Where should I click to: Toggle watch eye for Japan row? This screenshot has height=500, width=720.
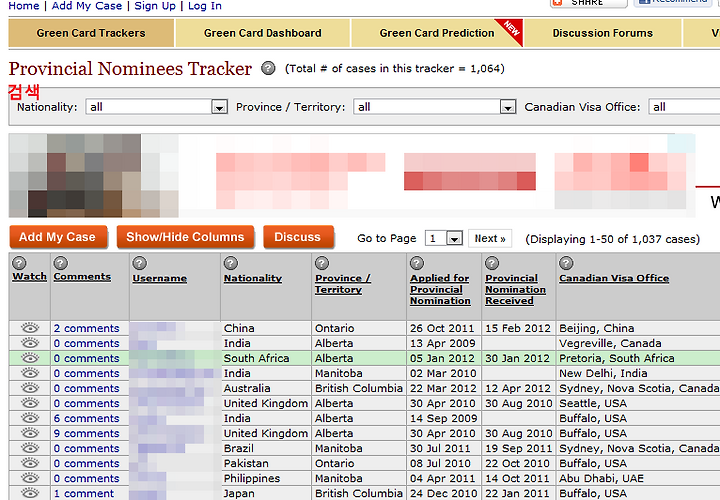pyautogui.click(x=30, y=493)
